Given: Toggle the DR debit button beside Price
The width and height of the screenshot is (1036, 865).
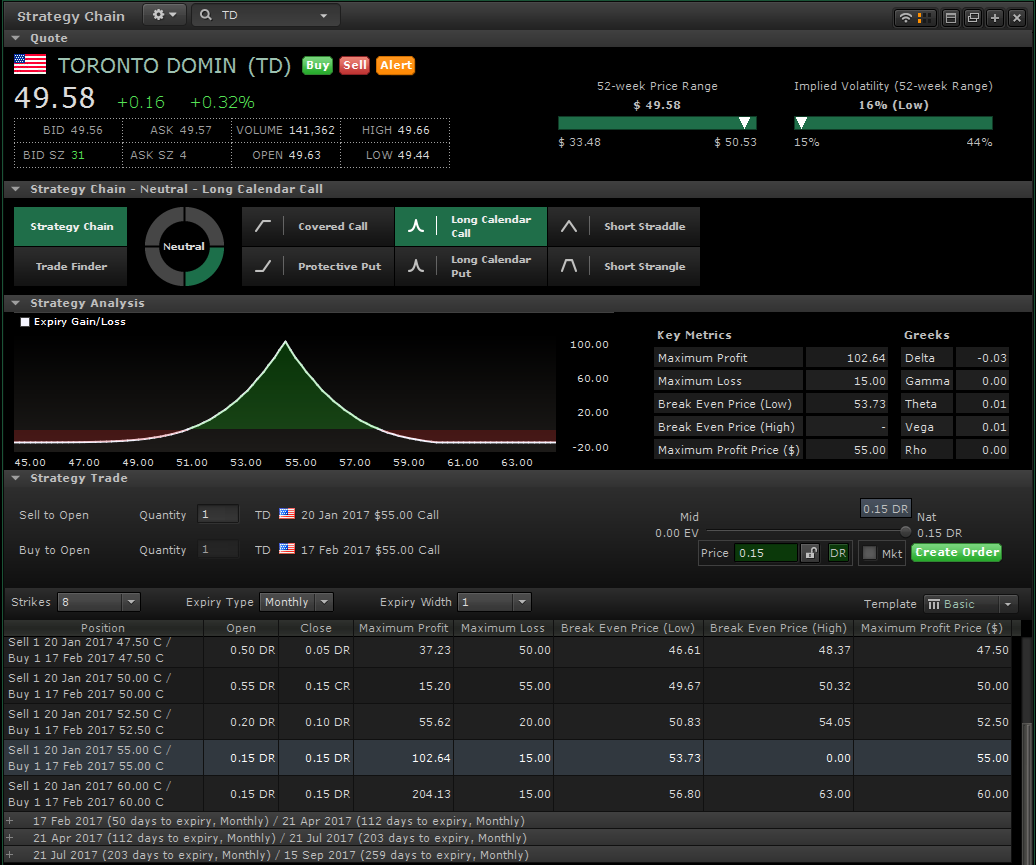Looking at the screenshot, I should pos(838,553).
